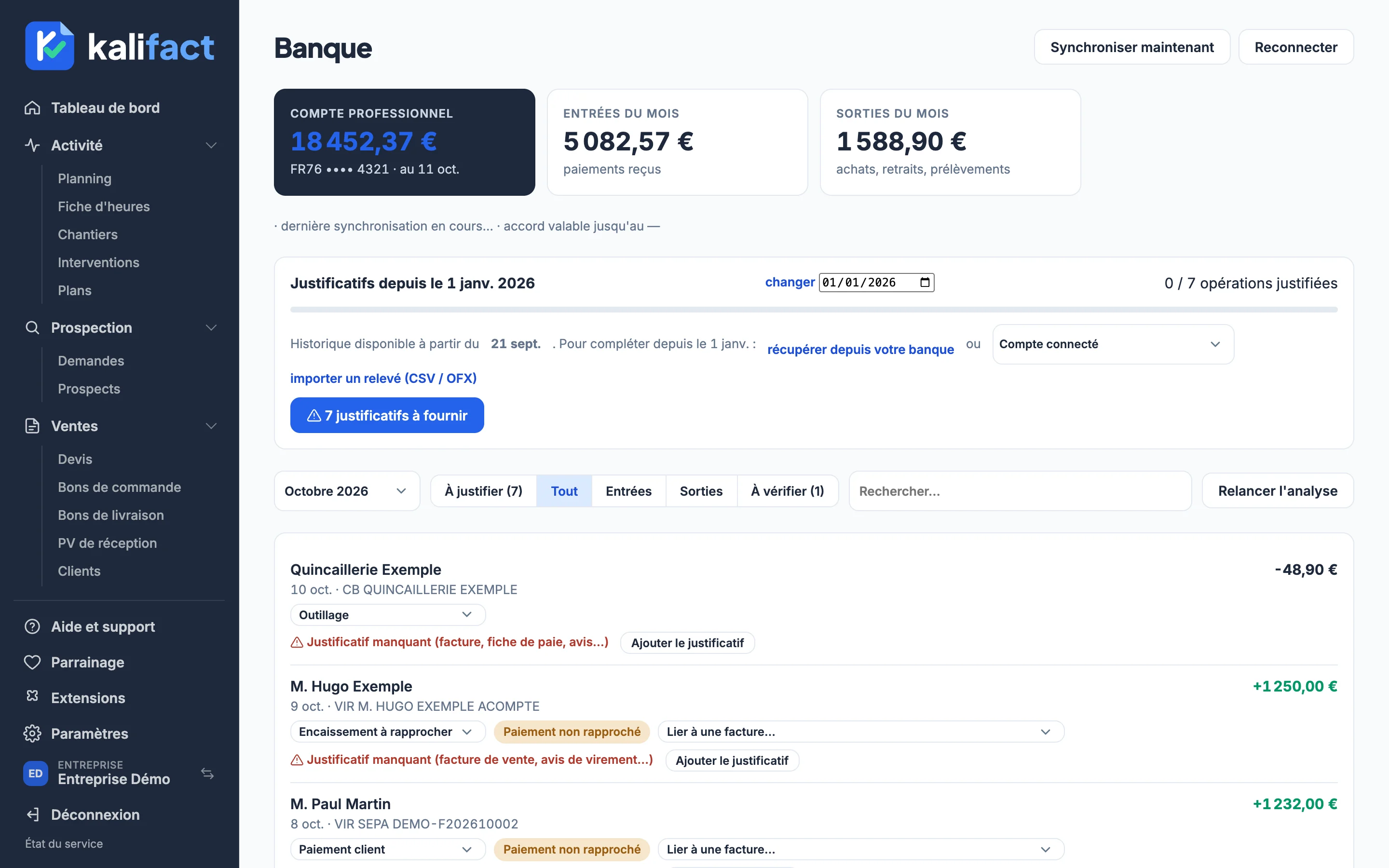Focus the 01/01/2026 date input

(x=876, y=283)
